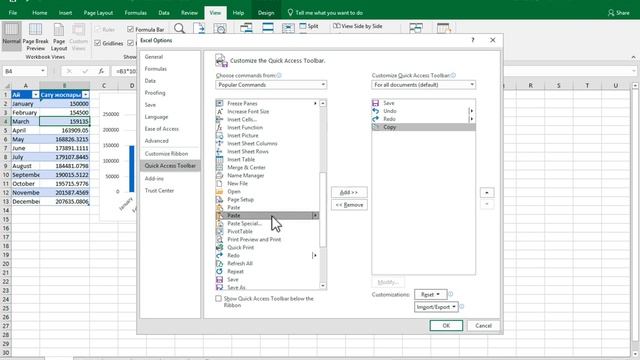Select cell A2 January

[x=25, y=104]
